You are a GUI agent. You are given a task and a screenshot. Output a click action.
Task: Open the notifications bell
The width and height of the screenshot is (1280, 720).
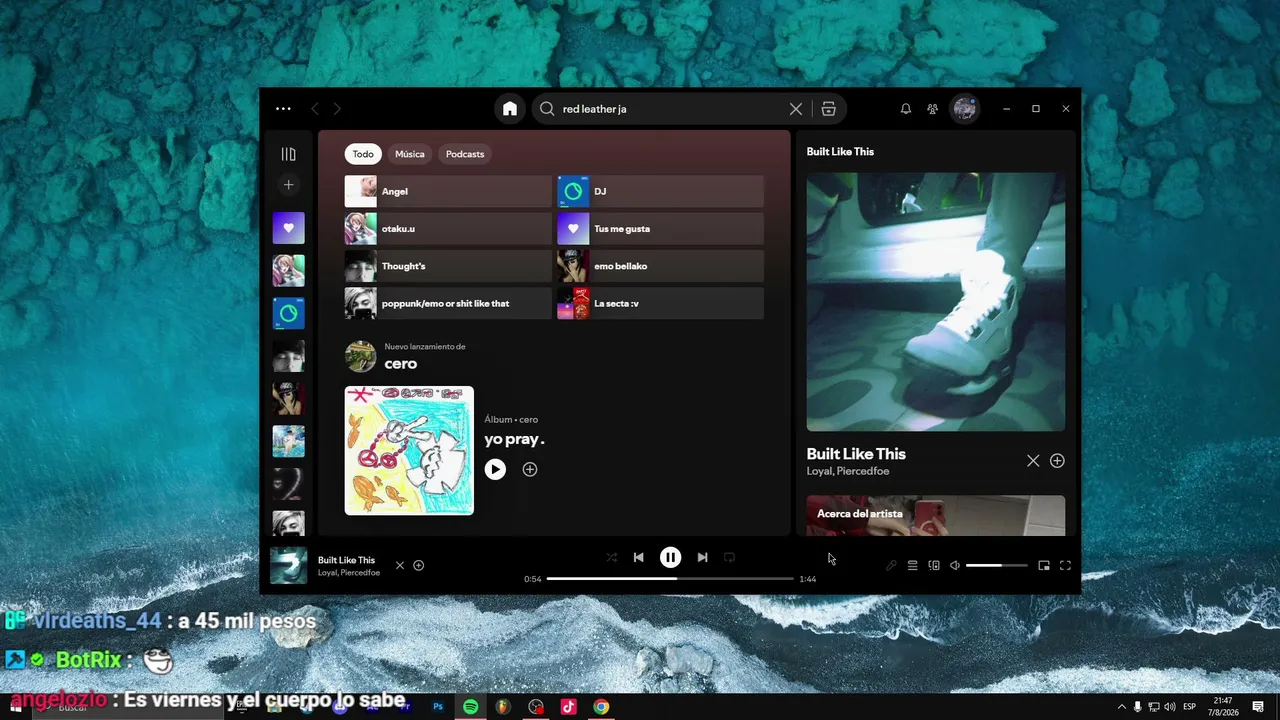pyautogui.click(x=906, y=109)
